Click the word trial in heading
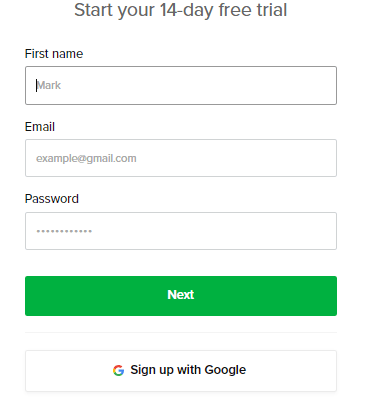367x400 pixels. pos(272,10)
